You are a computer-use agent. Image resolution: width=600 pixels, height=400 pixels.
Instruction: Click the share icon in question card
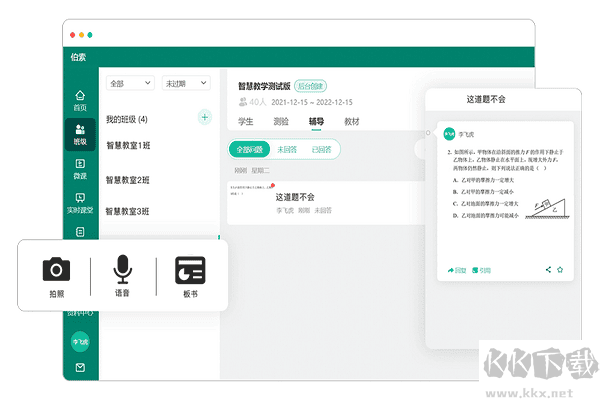pos(548,269)
